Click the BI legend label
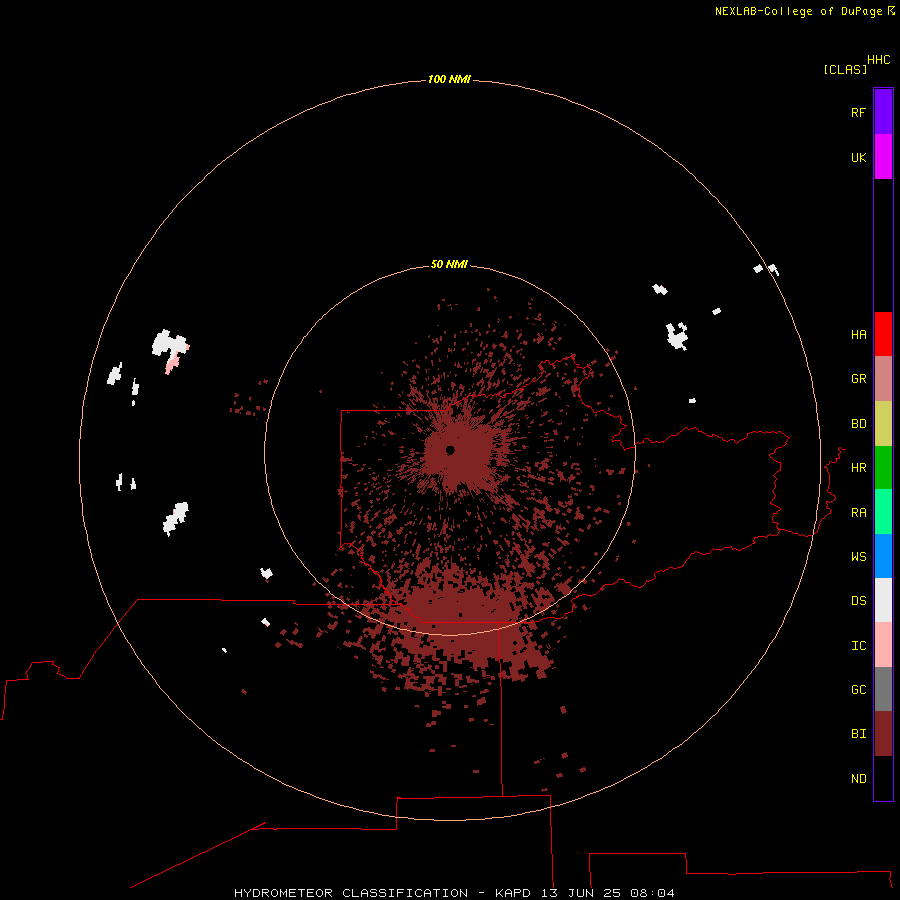The height and width of the screenshot is (900, 900). [858, 734]
